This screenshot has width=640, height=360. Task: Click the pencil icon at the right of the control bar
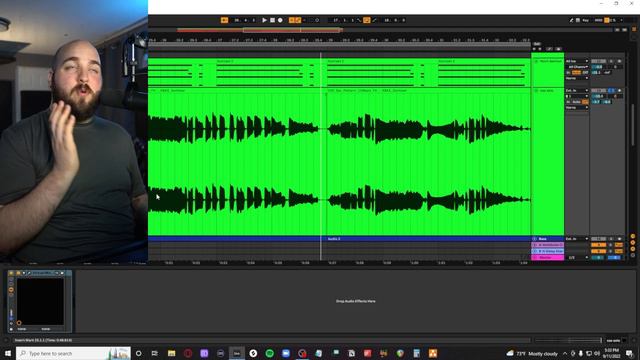pyautogui.click(x=571, y=20)
